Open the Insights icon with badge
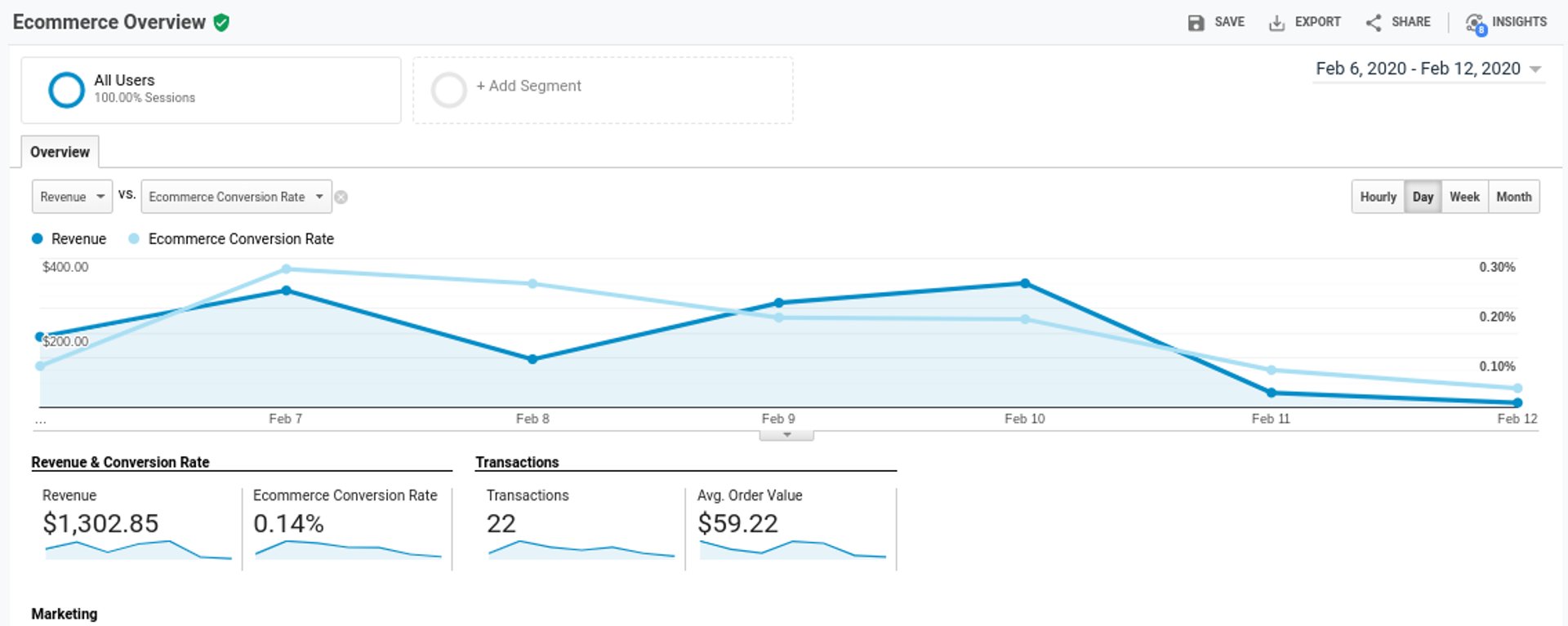 (1476, 24)
